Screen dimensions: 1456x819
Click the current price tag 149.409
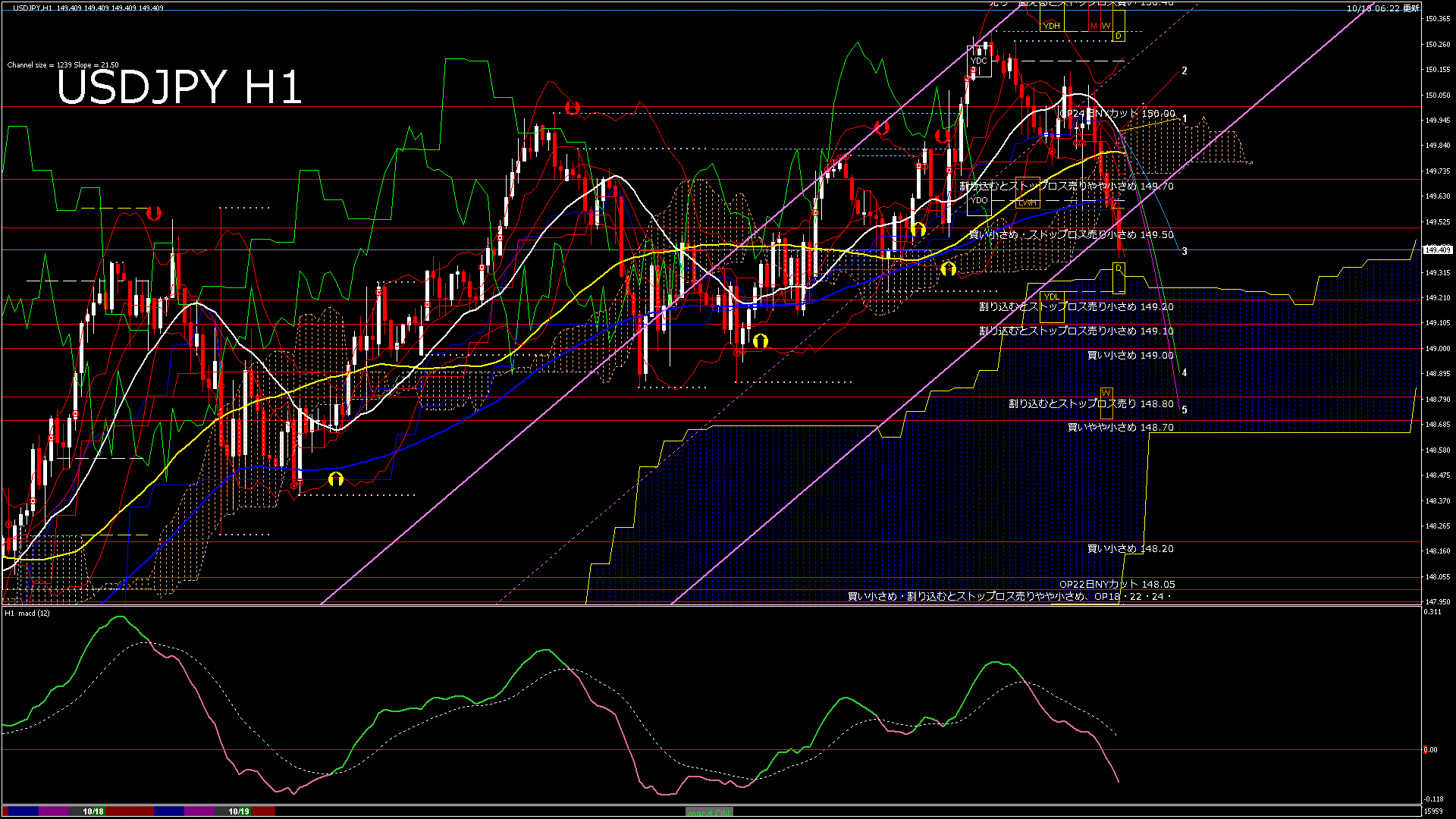click(1438, 249)
